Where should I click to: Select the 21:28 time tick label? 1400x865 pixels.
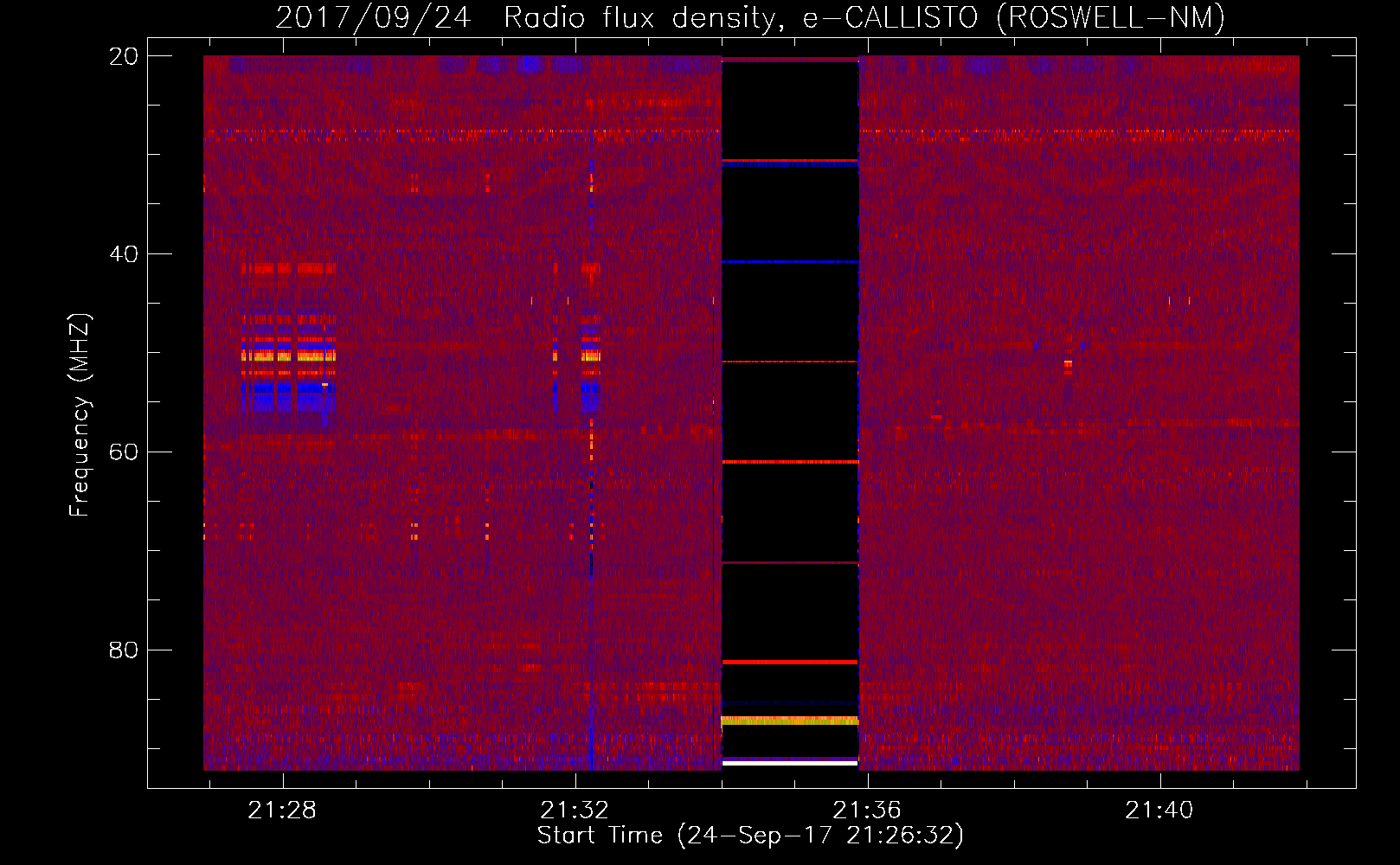pyautogui.click(x=282, y=811)
